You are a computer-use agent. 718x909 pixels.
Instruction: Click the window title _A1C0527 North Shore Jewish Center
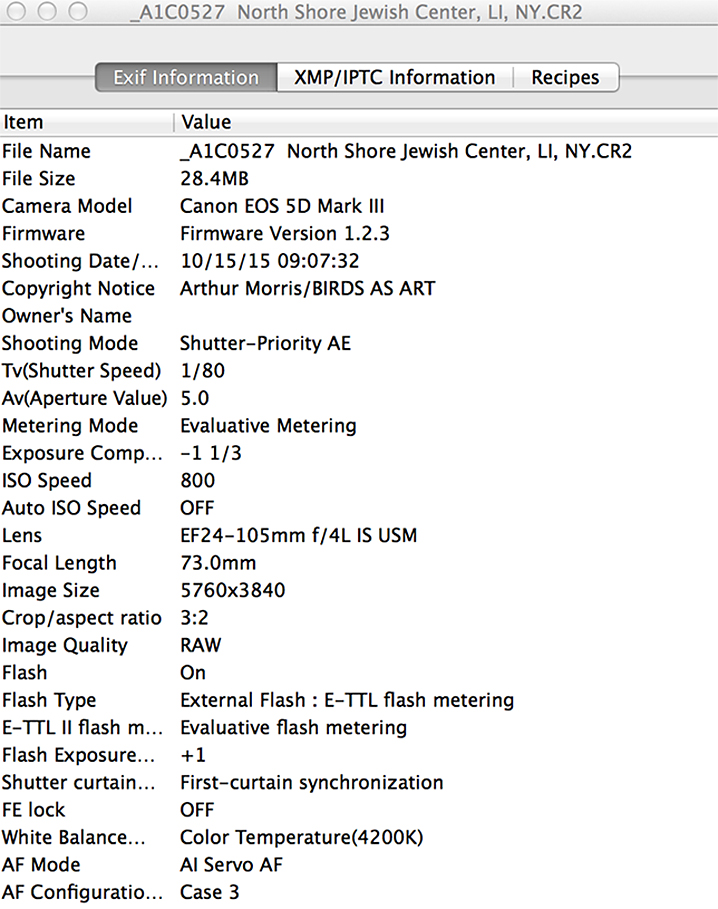pos(357,12)
